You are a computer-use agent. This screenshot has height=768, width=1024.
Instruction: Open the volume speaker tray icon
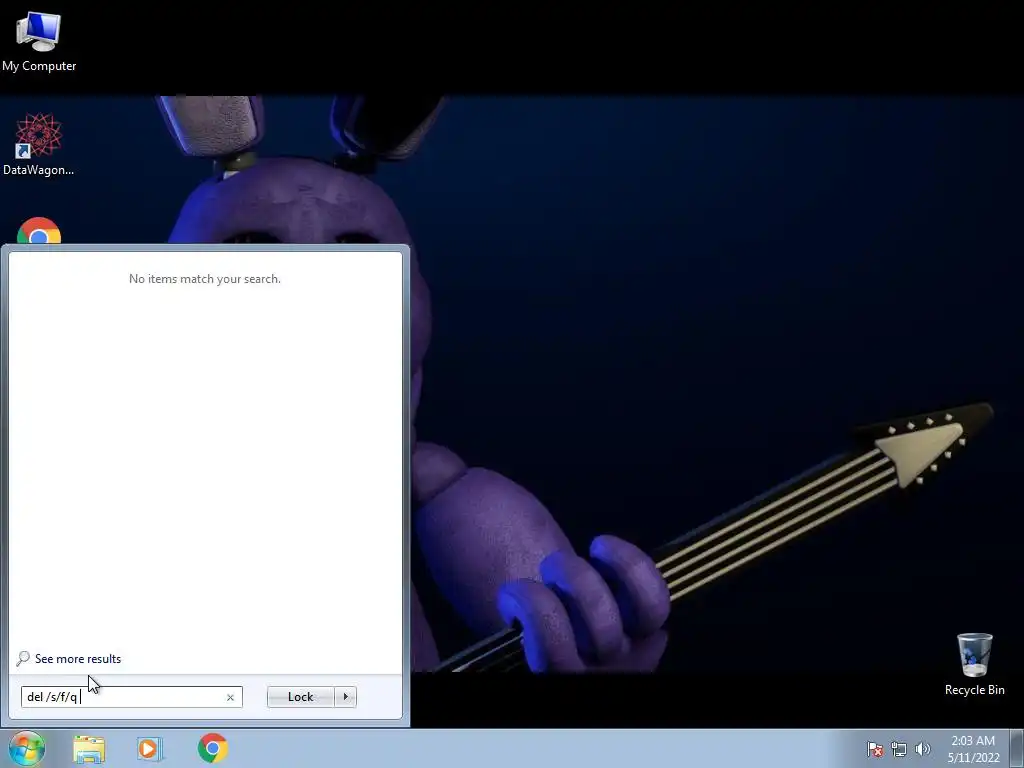(923, 749)
